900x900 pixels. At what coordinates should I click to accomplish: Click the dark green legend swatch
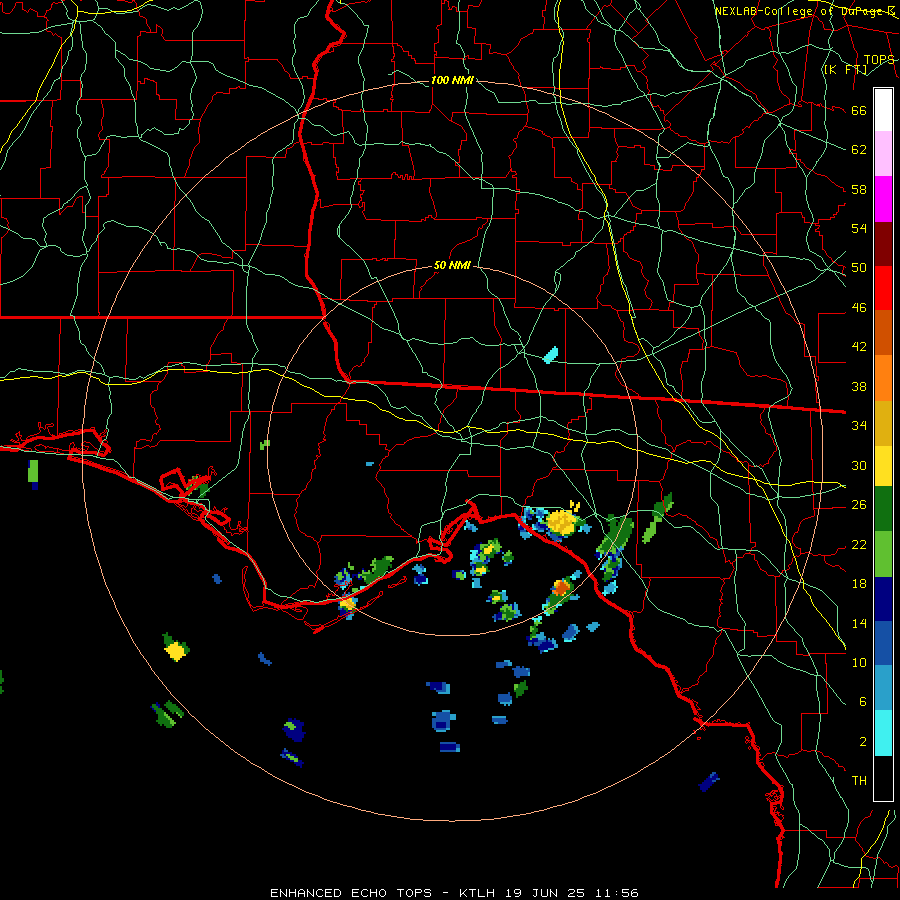(x=883, y=509)
